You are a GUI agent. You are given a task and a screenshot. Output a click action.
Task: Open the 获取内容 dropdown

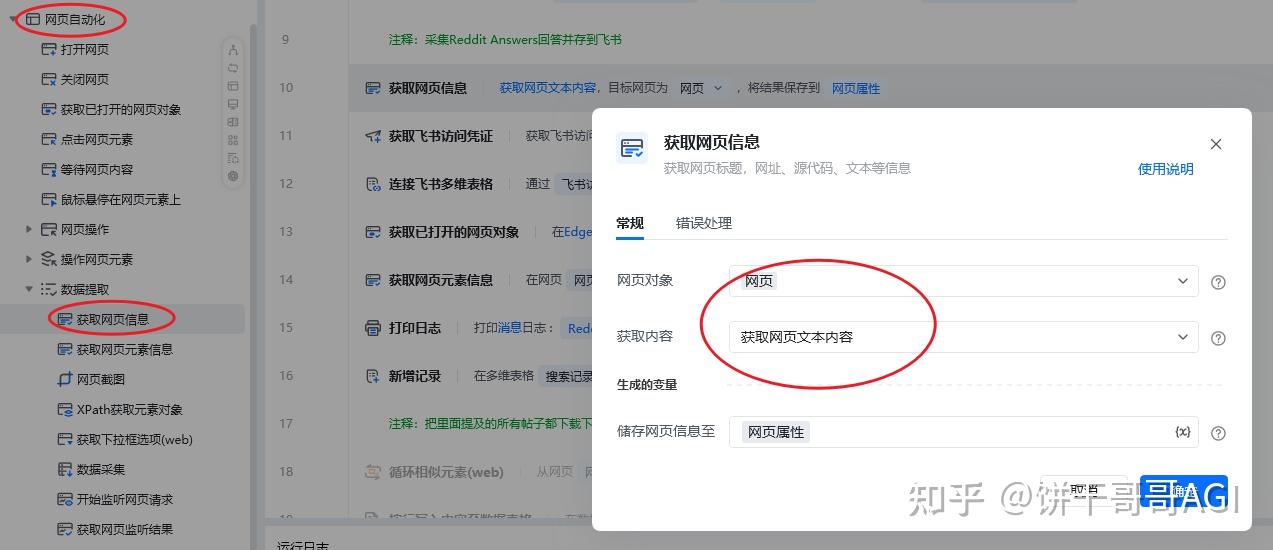pos(964,337)
